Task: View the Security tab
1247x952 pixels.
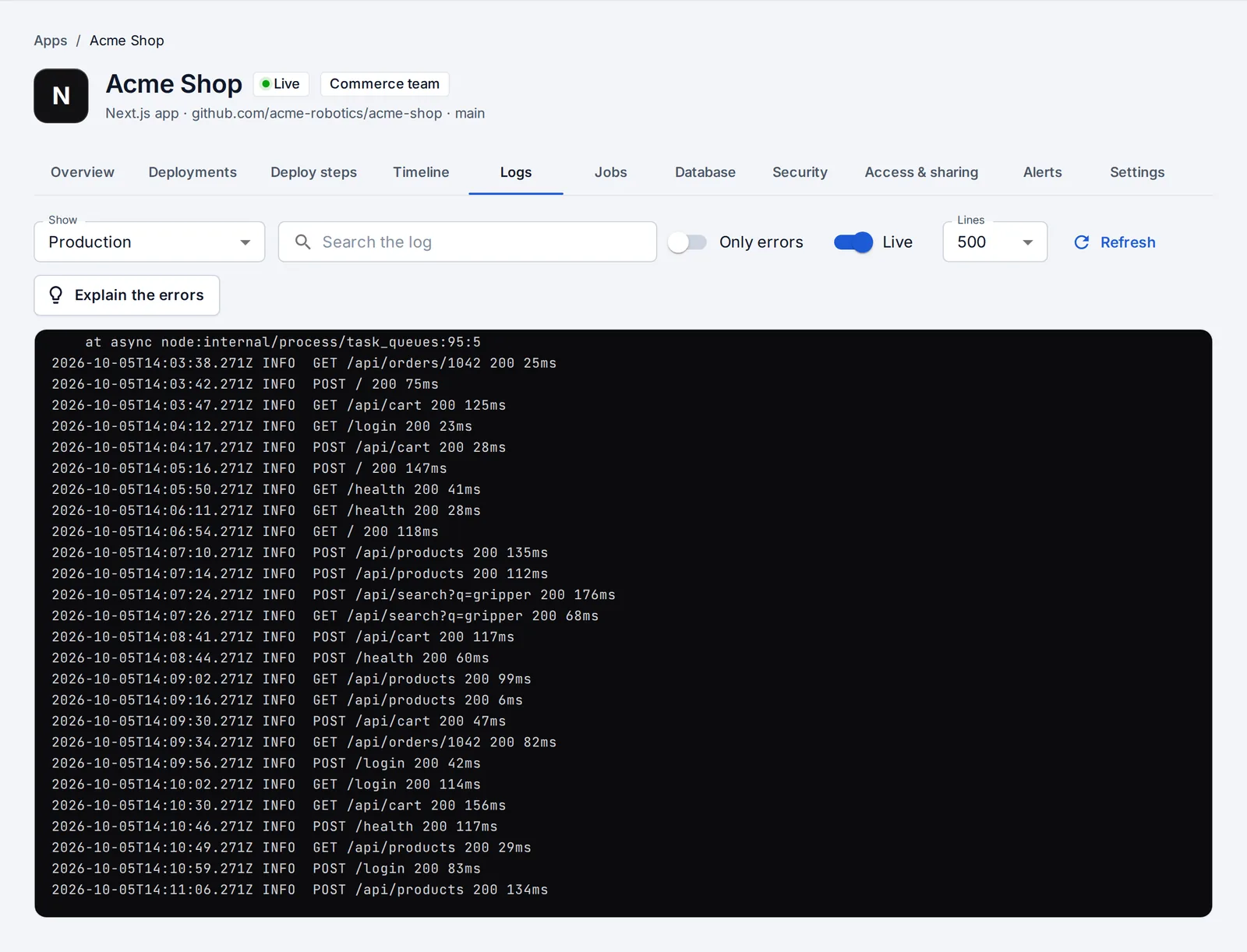Action: (x=800, y=172)
